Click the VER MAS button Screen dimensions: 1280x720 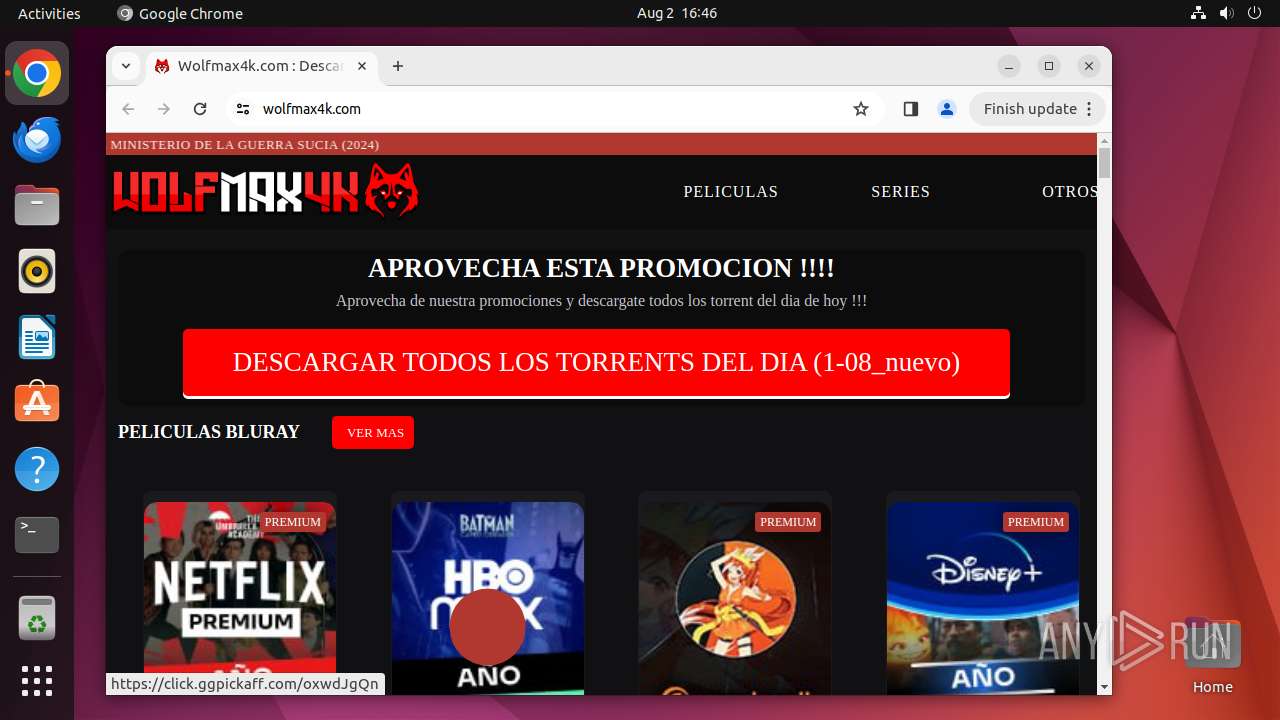373,432
